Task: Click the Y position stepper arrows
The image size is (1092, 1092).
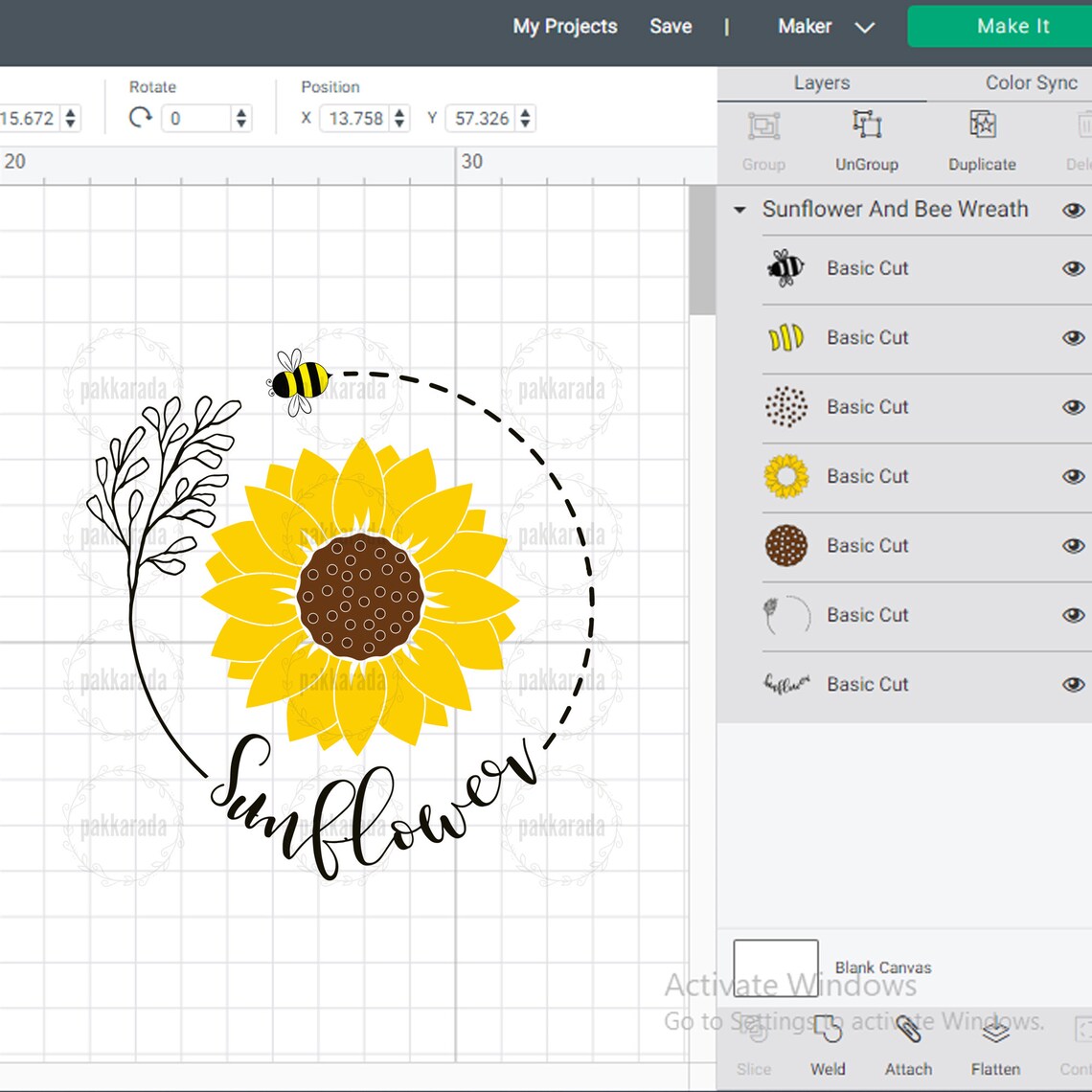Action: [525, 118]
